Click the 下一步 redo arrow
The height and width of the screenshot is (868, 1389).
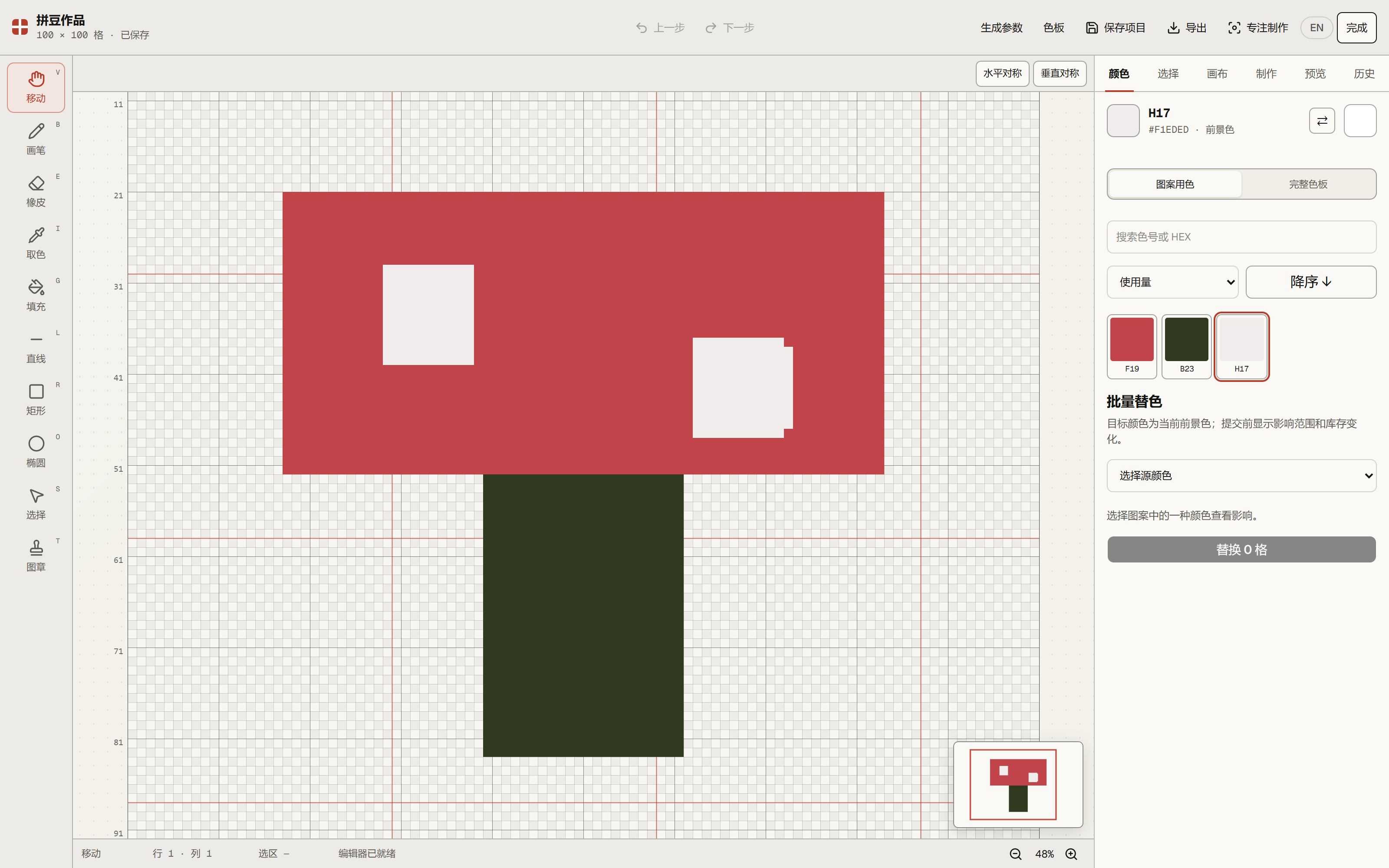[x=711, y=27]
